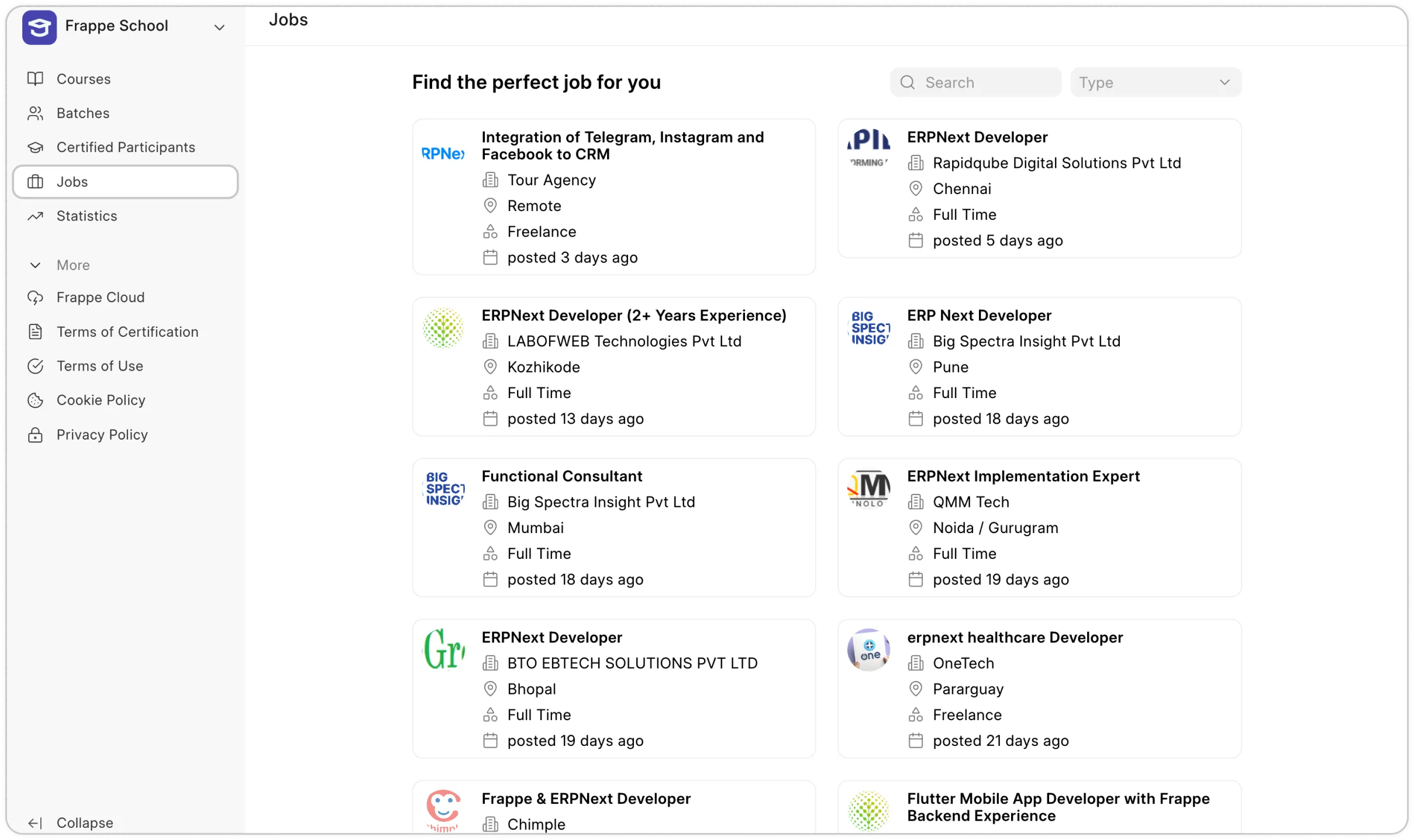Click the Cookie Policy cookie icon
The image size is (1414, 840).
pyautogui.click(x=36, y=400)
